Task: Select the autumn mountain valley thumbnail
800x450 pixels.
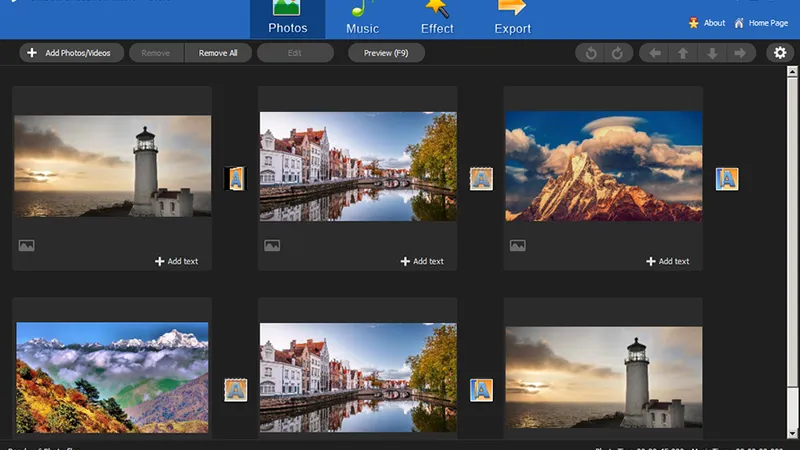Action: 112,377
